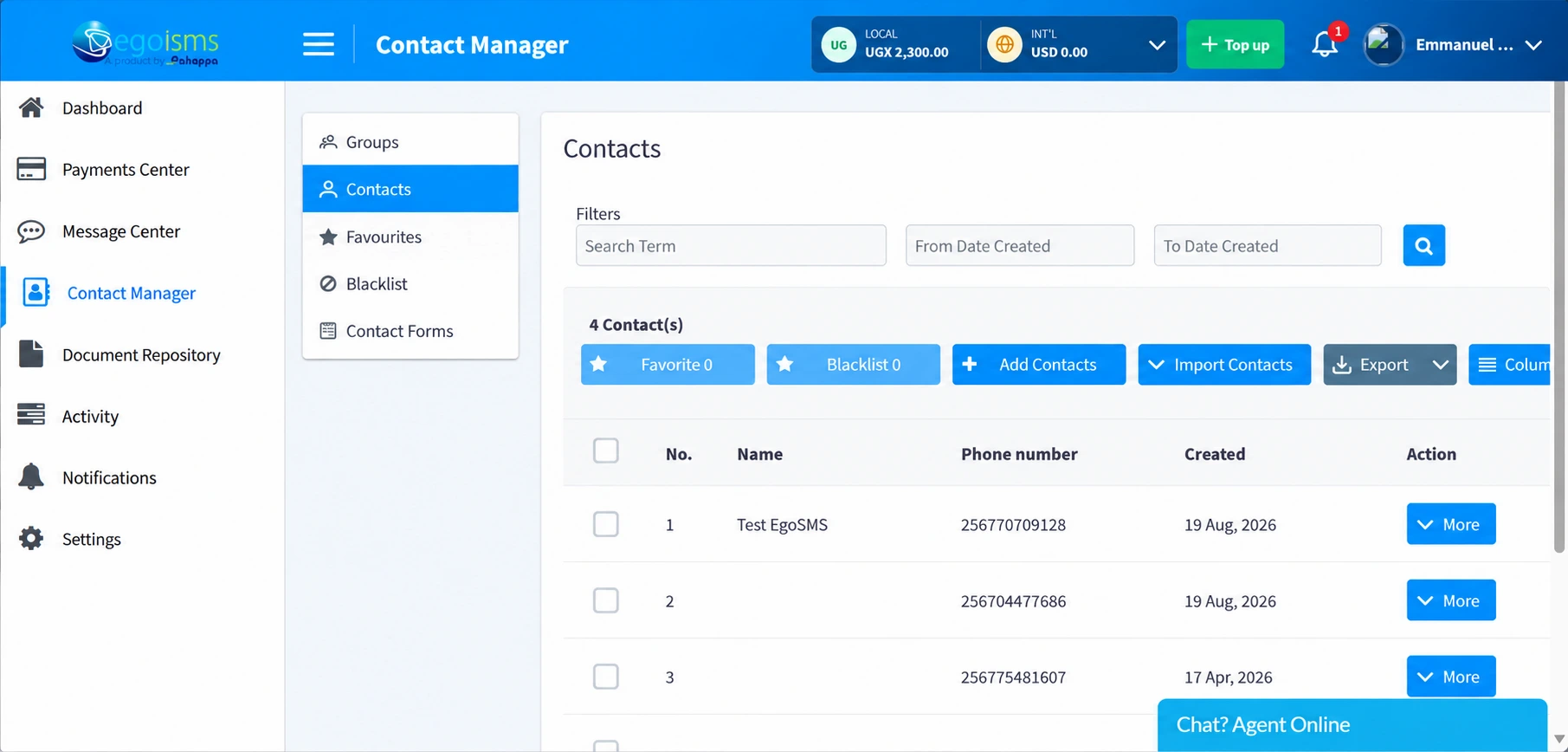Click the UG local balance badge
1568x752 pixels.
838,44
